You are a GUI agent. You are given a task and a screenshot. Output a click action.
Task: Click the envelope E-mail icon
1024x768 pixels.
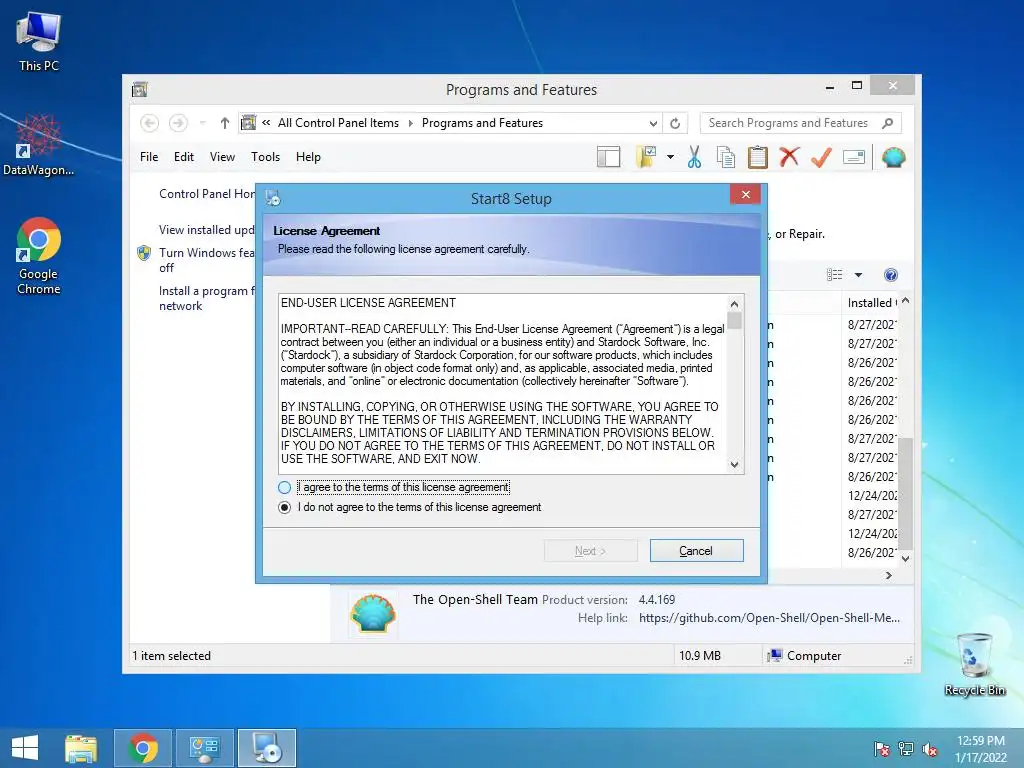click(x=854, y=157)
